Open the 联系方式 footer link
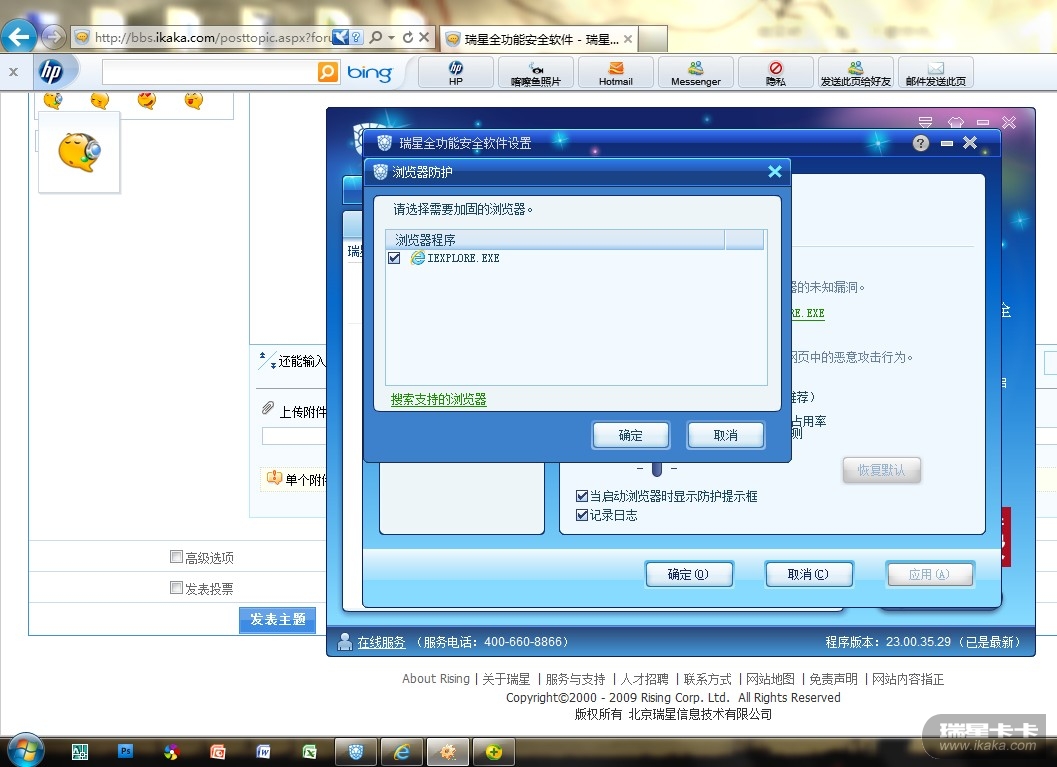 point(707,679)
